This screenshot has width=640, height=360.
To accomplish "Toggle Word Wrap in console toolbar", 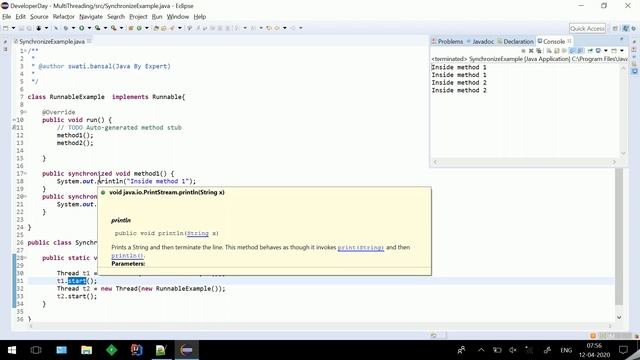I will point(563,51).
